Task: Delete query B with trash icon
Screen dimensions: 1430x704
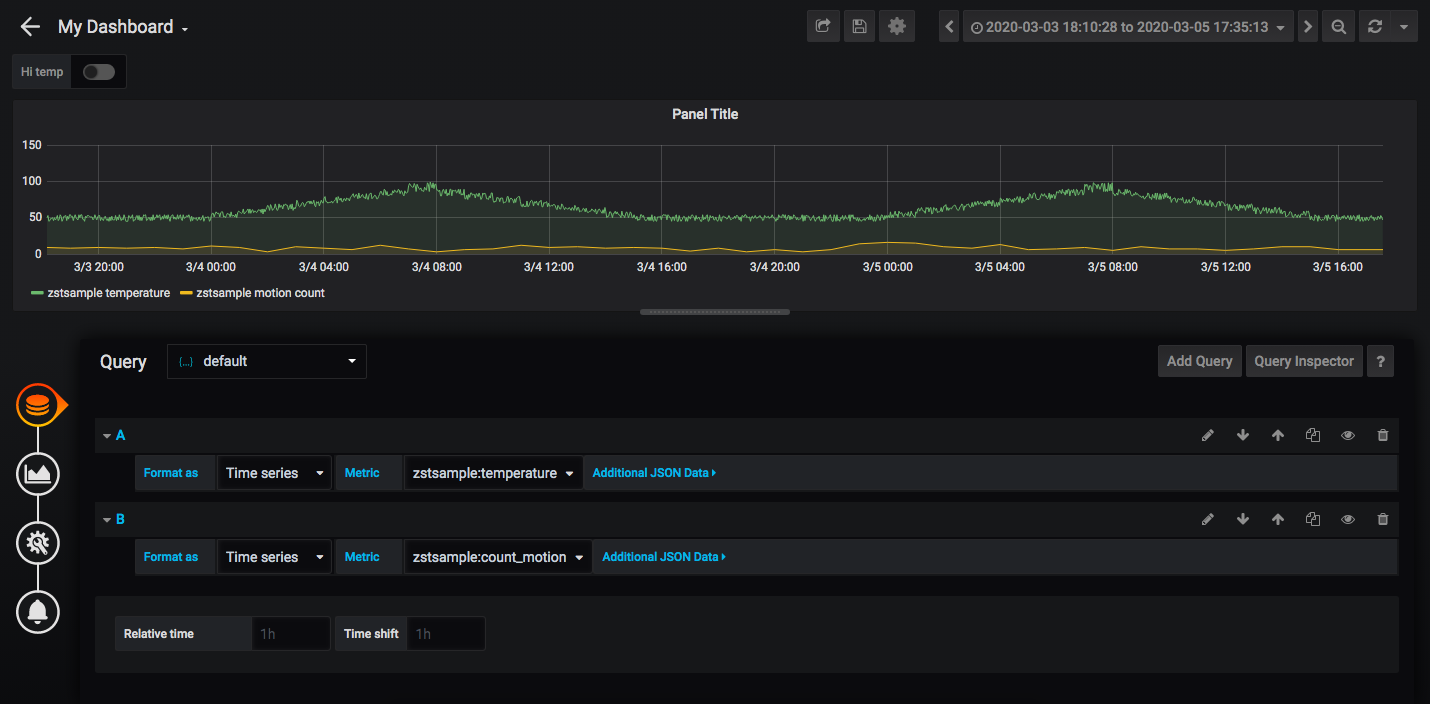Action: point(1383,519)
